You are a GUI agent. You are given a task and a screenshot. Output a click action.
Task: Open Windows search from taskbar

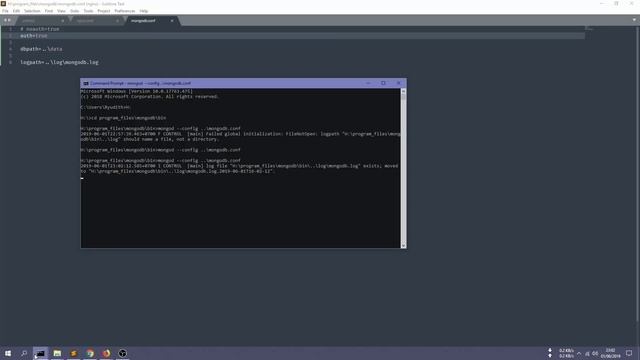[x=24, y=353]
